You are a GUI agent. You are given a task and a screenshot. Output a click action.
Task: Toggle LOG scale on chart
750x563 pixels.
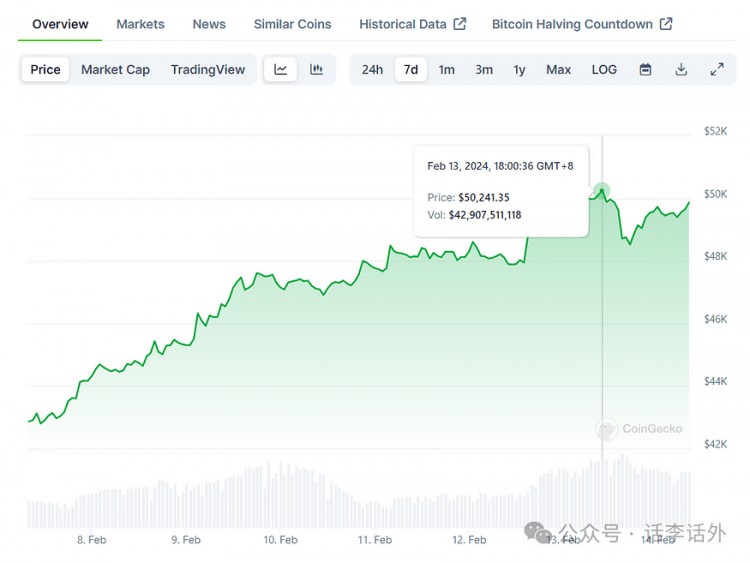click(604, 70)
